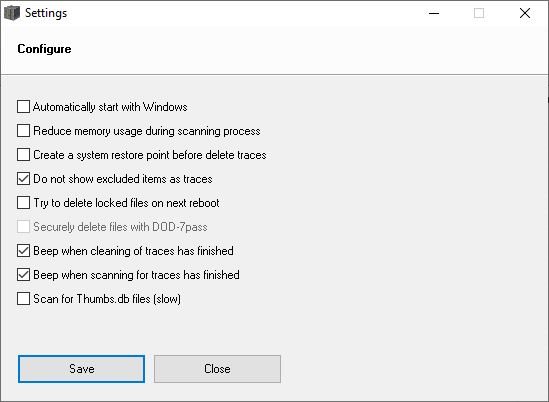The height and width of the screenshot is (402, 549).
Task: Toggle Try to delete locked files on next reboot
Action: [x=23, y=202]
